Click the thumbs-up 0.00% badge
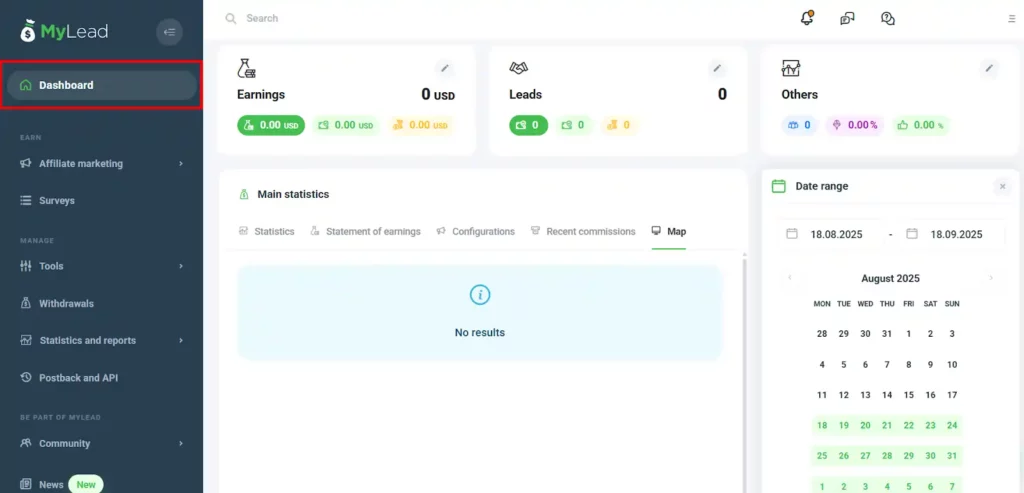Image resolution: width=1024 pixels, height=493 pixels. click(x=920, y=125)
